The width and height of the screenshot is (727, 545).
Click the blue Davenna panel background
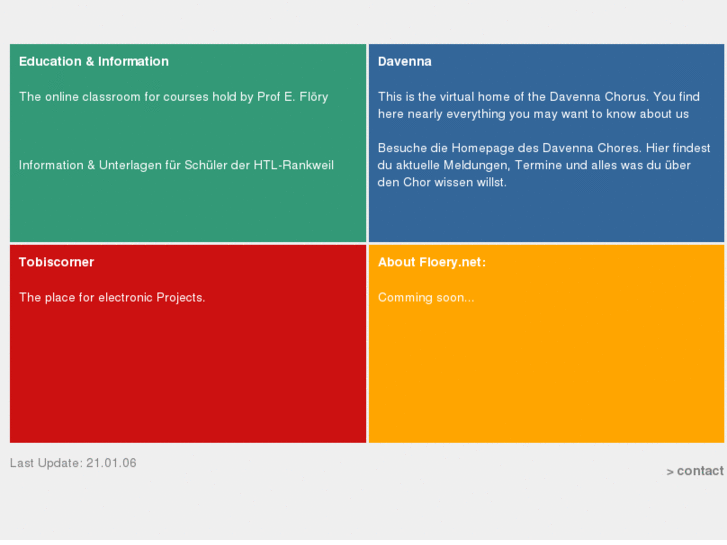pyautogui.click(x=546, y=220)
